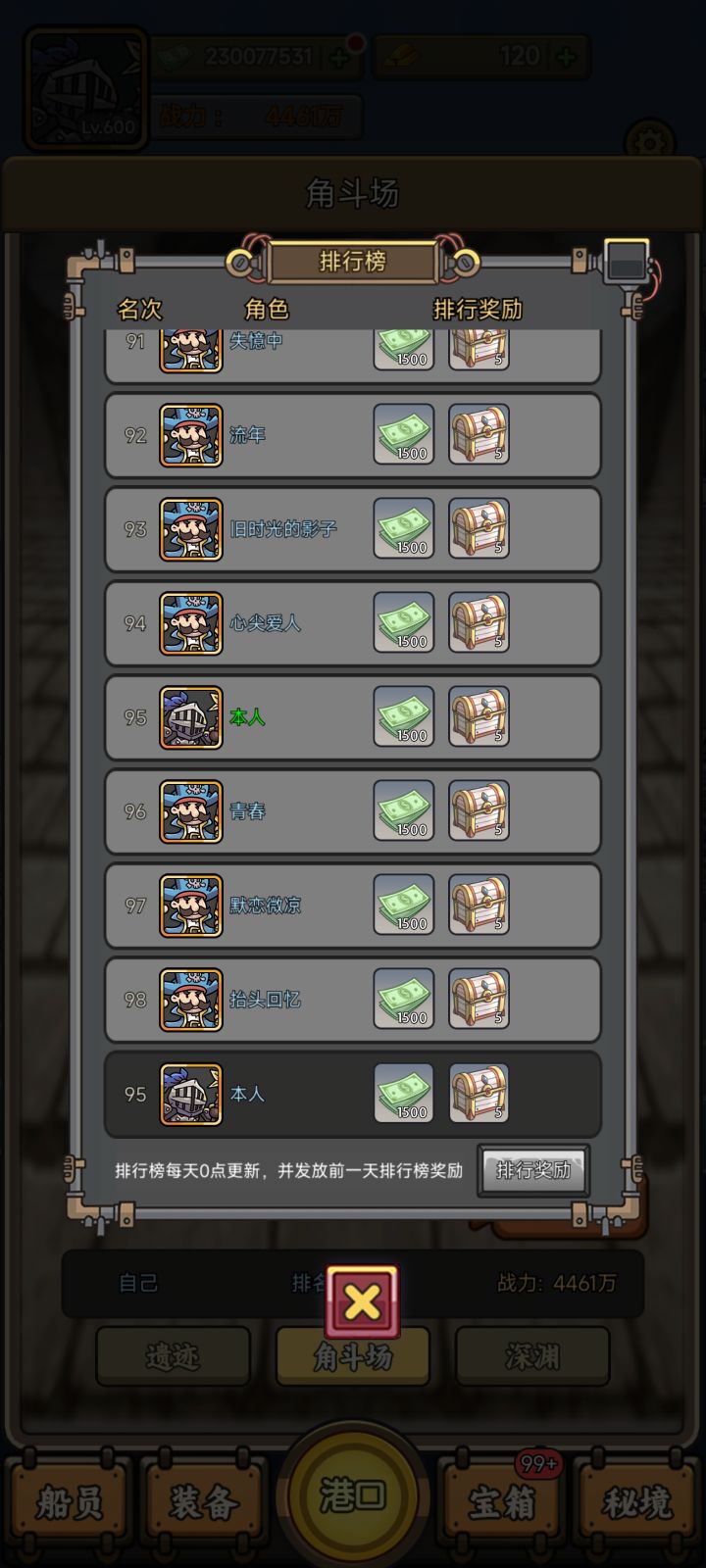
Task: Add more cash with the green plus
Action: tap(339, 57)
